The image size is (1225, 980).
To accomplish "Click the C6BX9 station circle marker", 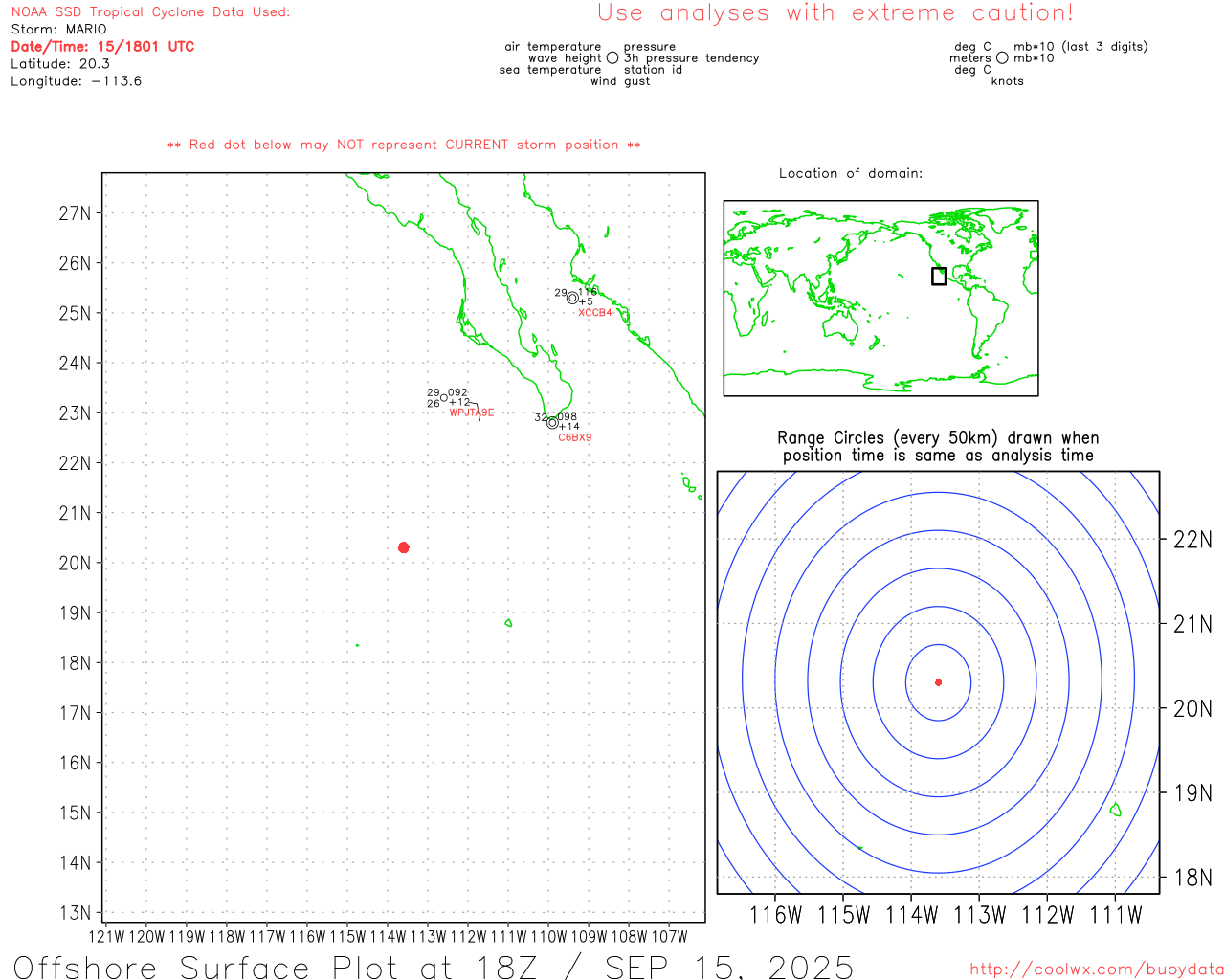I will pyautogui.click(x=552, y=422).
